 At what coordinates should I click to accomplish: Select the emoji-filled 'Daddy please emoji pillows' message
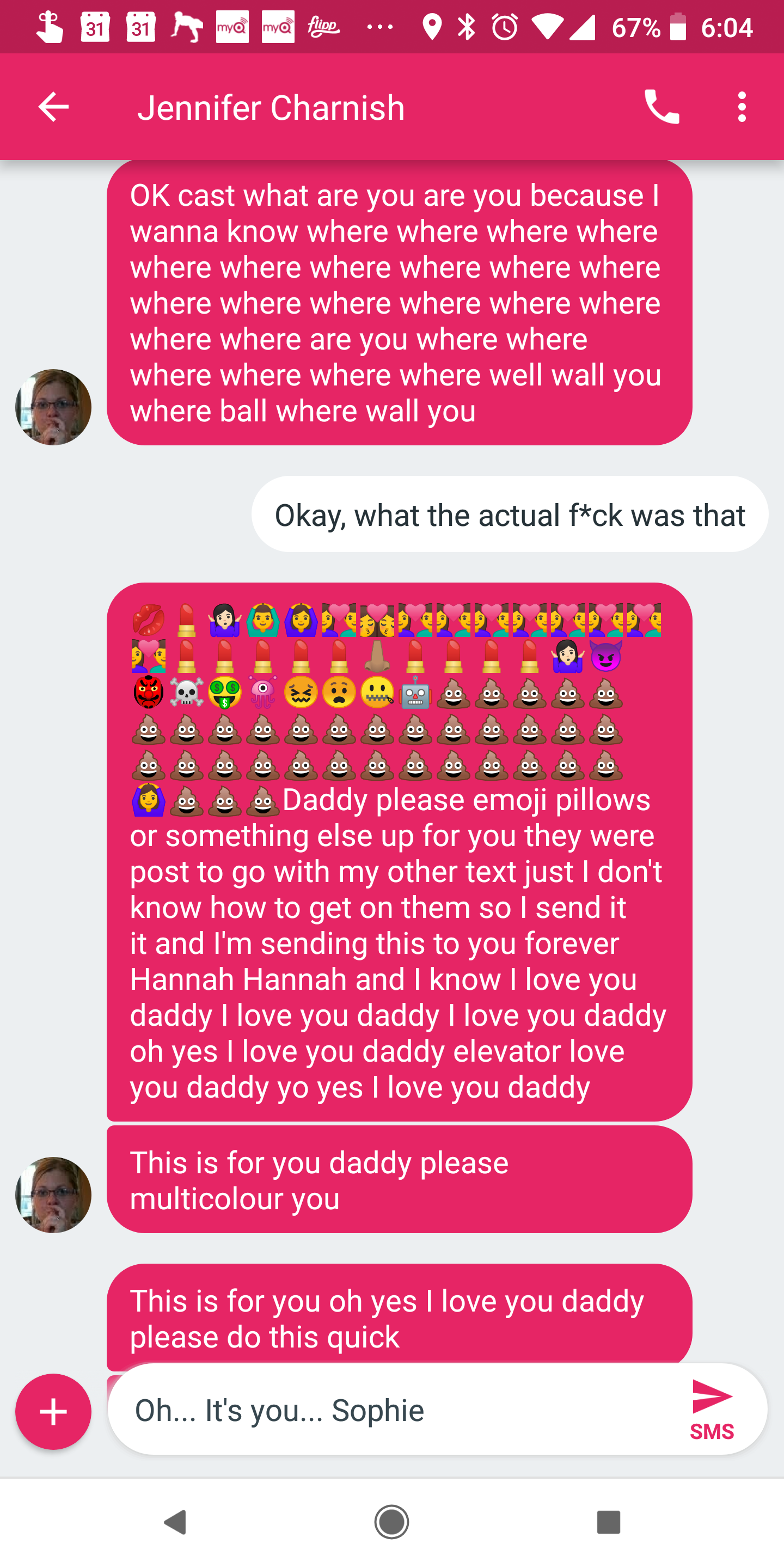click(x=399, y=852)
